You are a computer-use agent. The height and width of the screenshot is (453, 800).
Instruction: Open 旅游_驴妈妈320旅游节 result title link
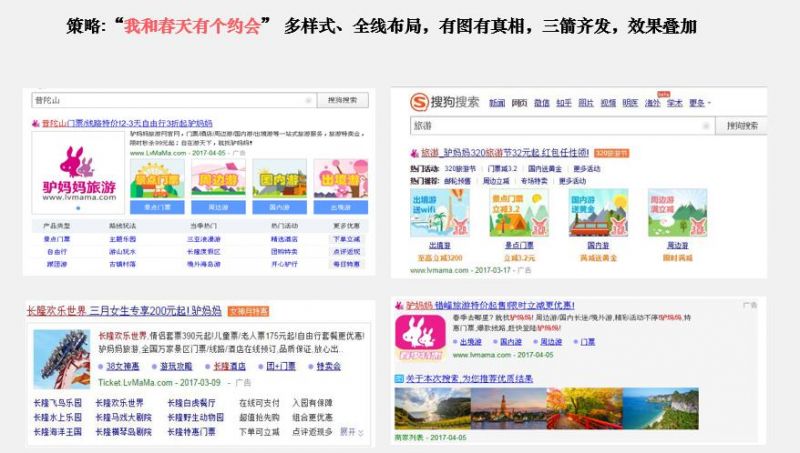click(505, 153)
